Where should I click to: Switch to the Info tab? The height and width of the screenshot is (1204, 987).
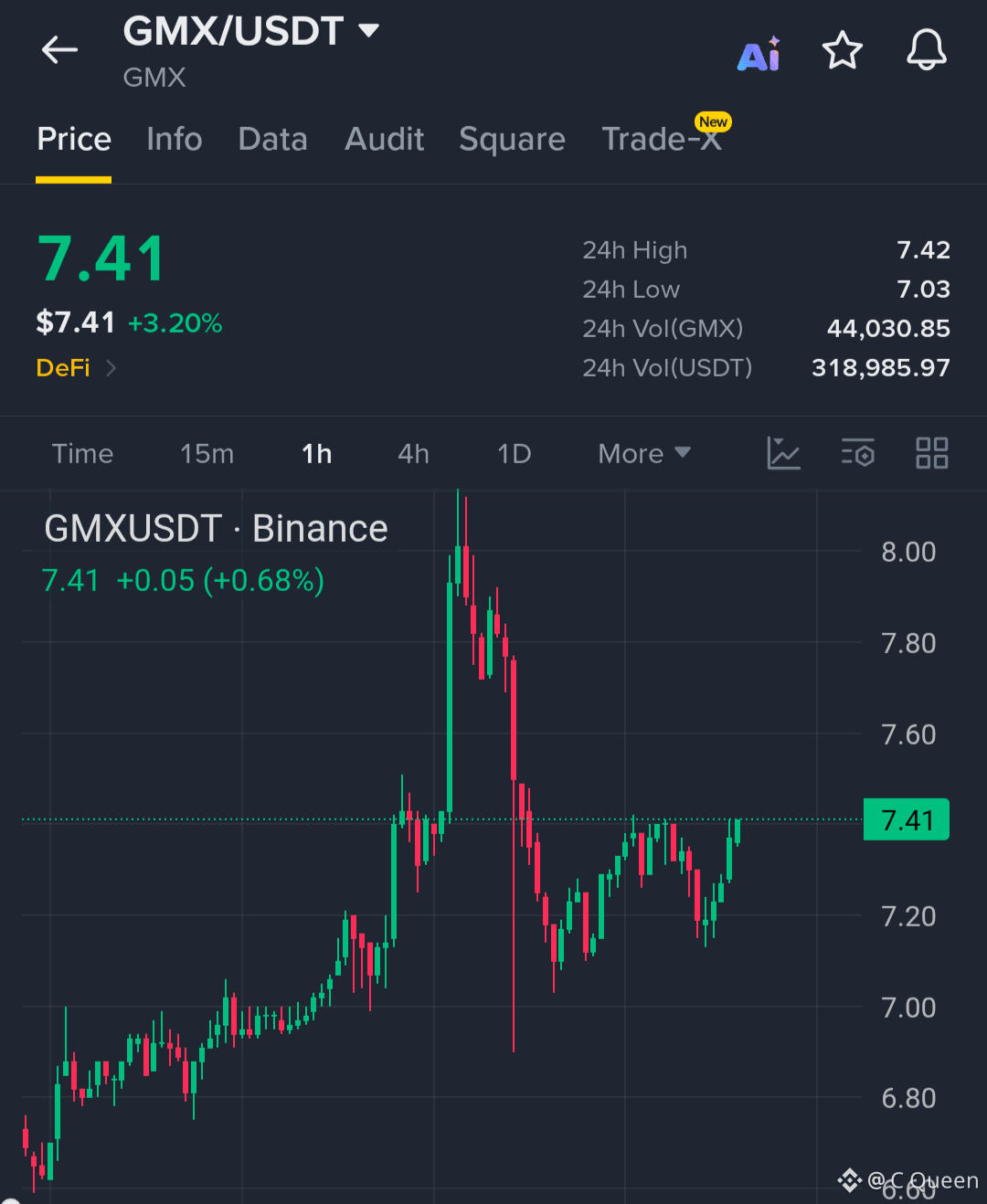pyautogui.click(x=175, y=139)
